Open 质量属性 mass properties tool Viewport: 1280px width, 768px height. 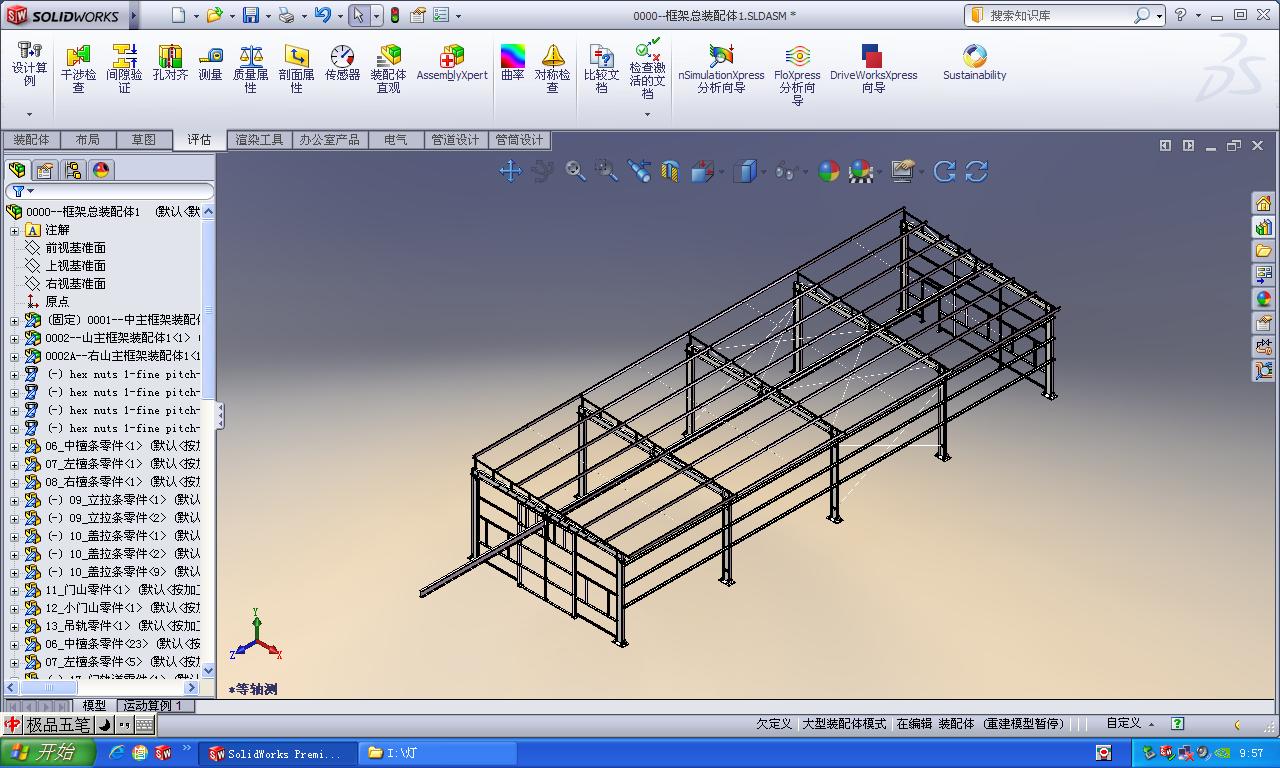tap(251, 68)
